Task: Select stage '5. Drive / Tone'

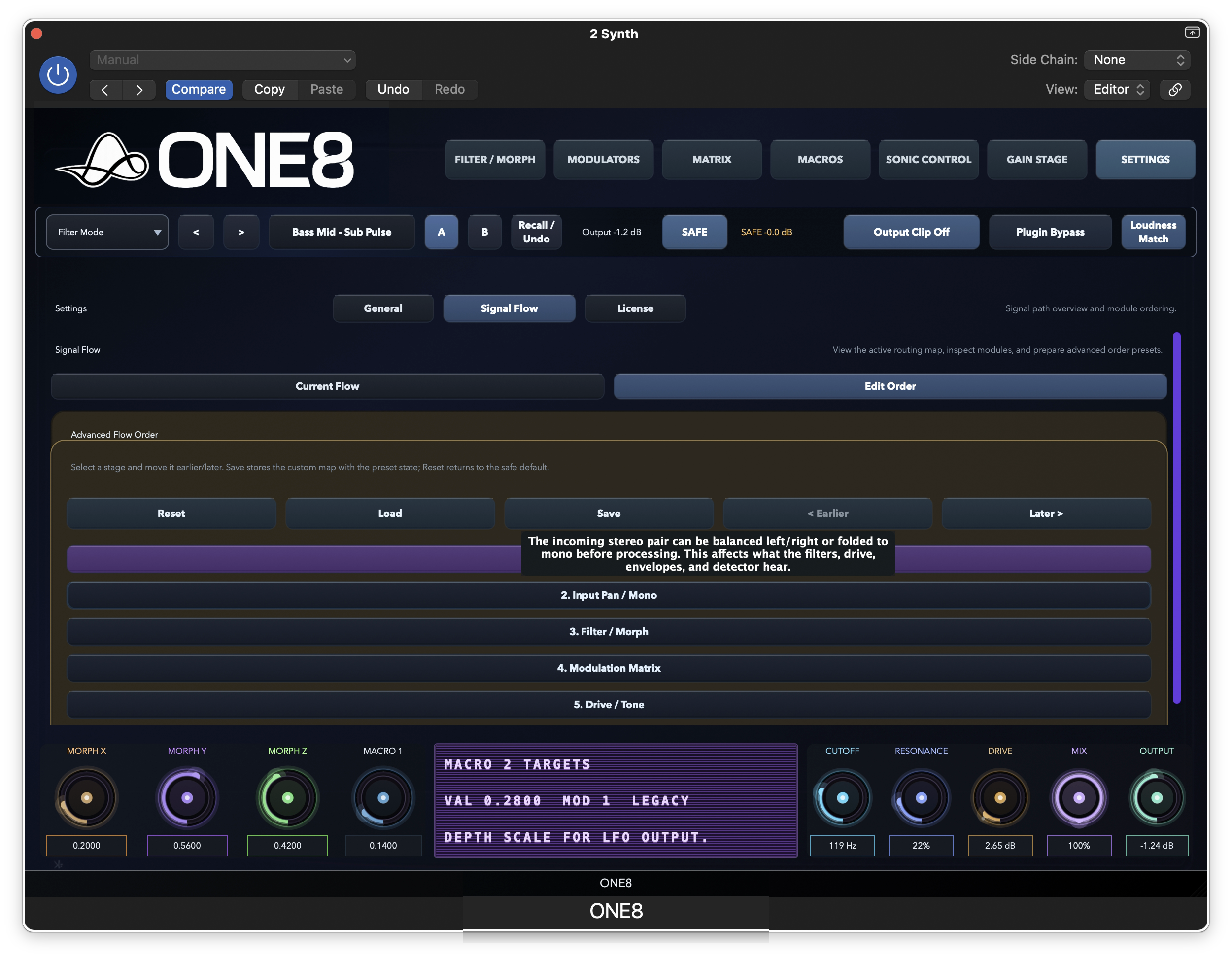Action: click(609, 705)
